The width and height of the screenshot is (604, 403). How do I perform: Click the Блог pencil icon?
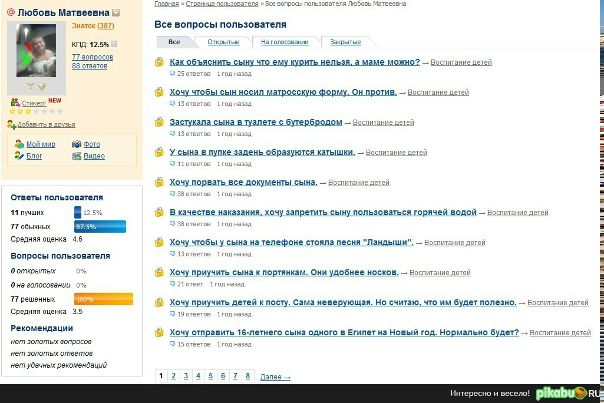pos(19,156)
